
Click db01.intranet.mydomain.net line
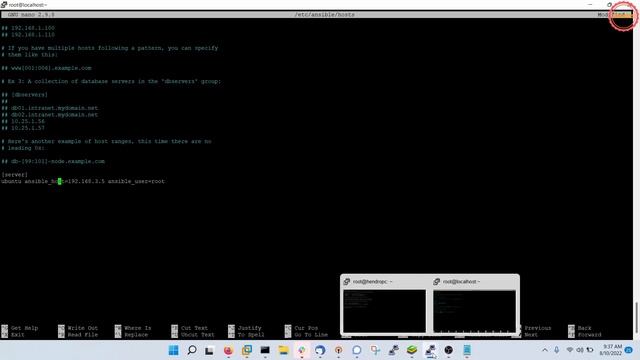50,108
